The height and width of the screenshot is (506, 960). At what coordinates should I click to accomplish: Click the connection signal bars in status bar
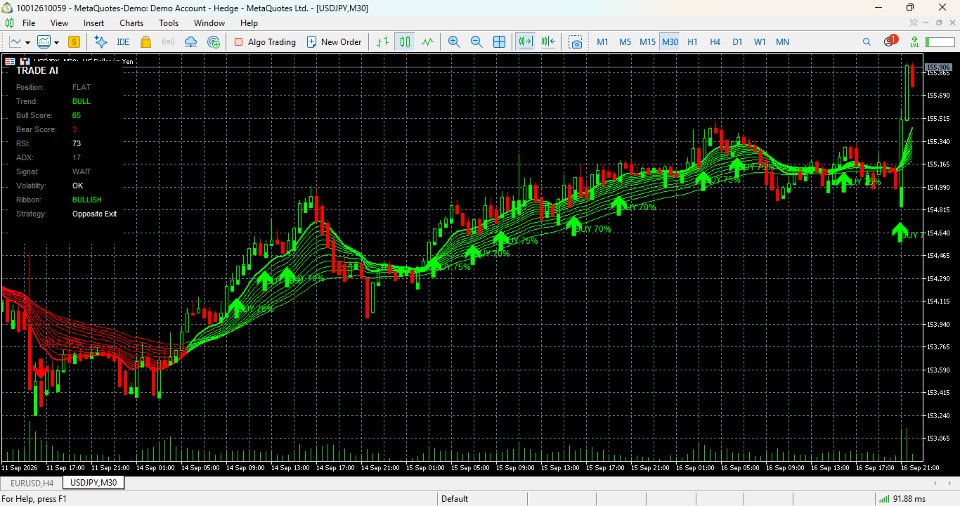(x=883, y=499)
